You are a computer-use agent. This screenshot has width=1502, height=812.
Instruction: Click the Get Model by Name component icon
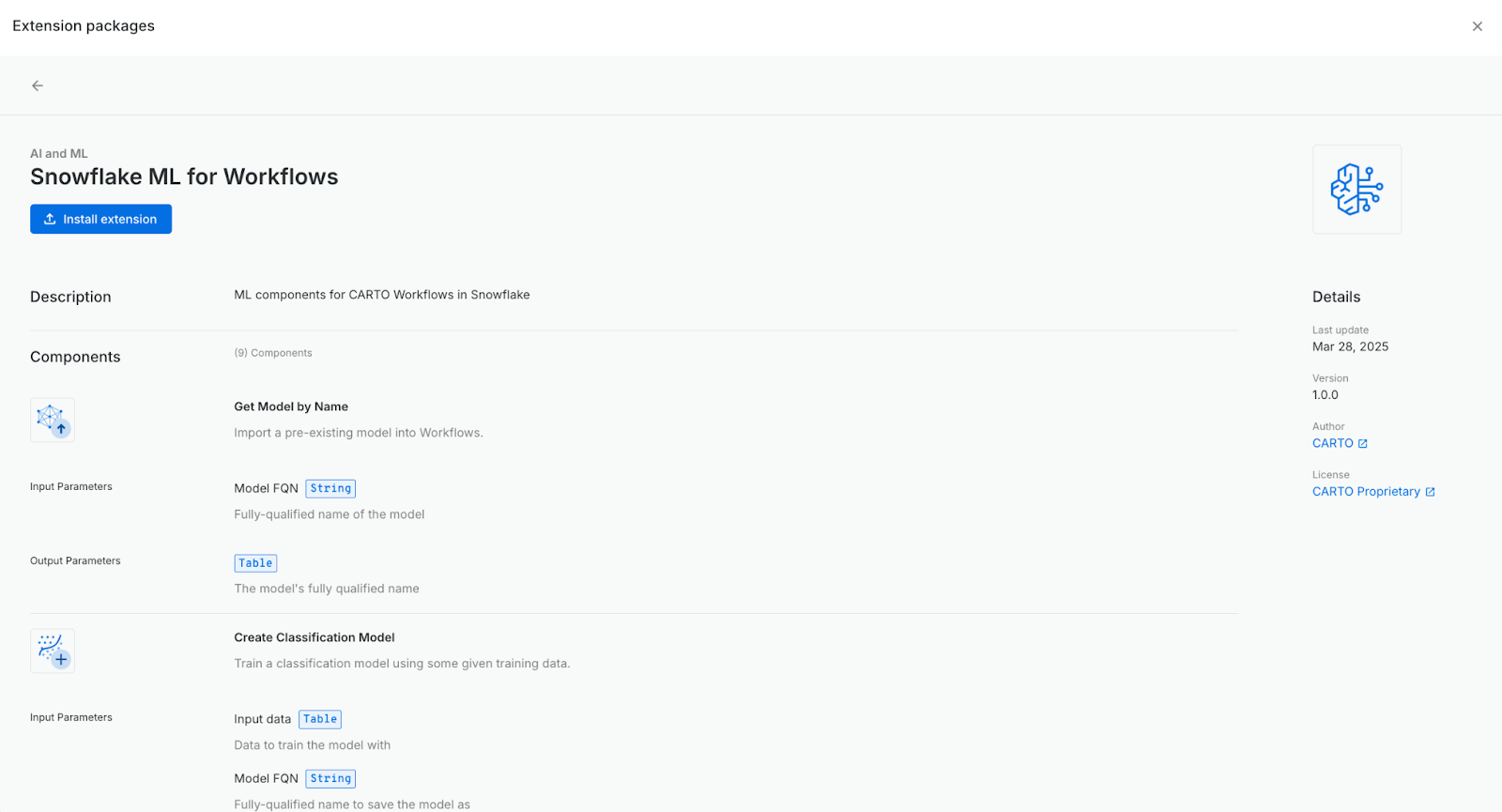click(53, 420)
